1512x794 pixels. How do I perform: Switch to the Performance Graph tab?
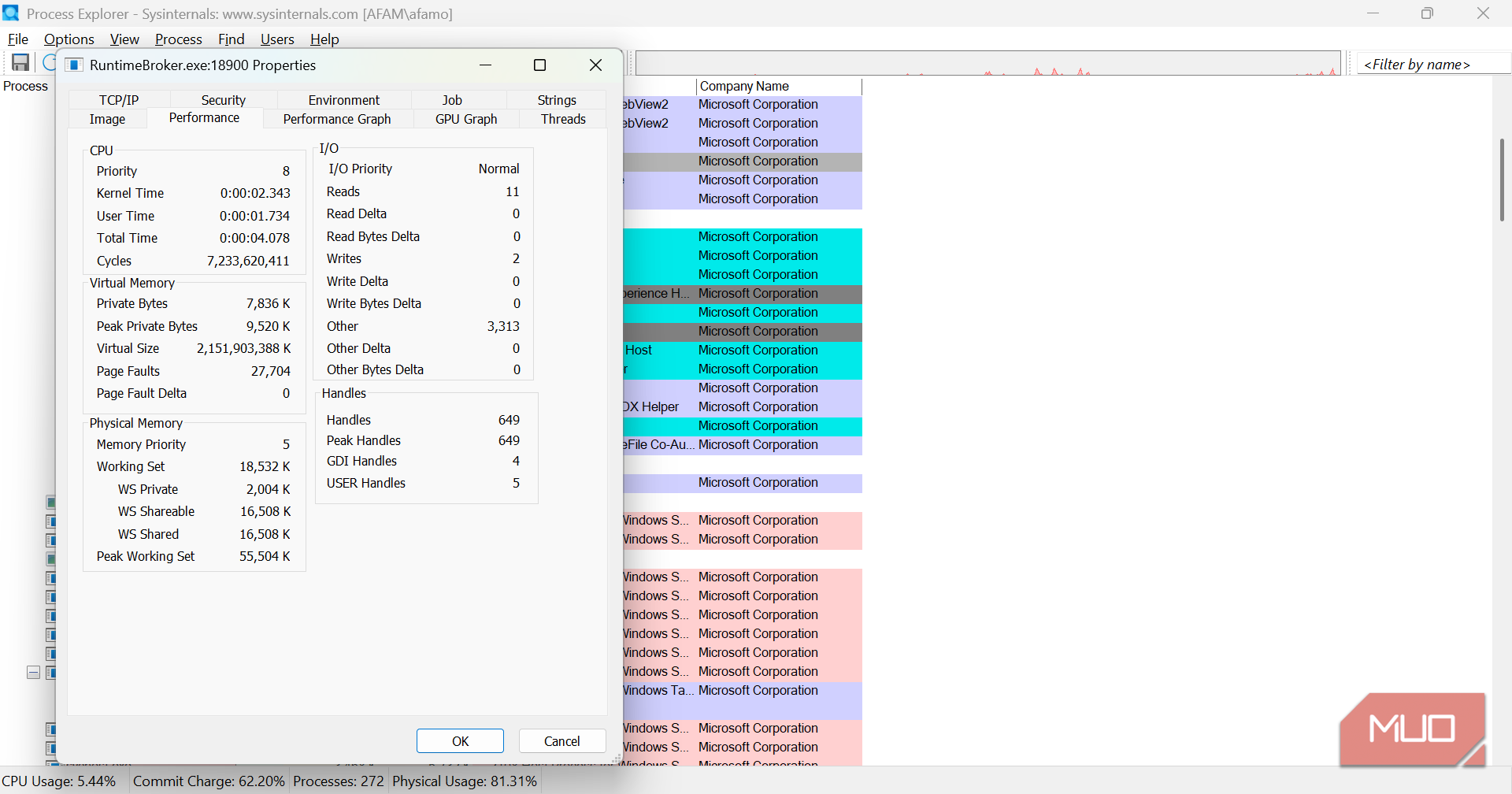[x=337, y=119]
